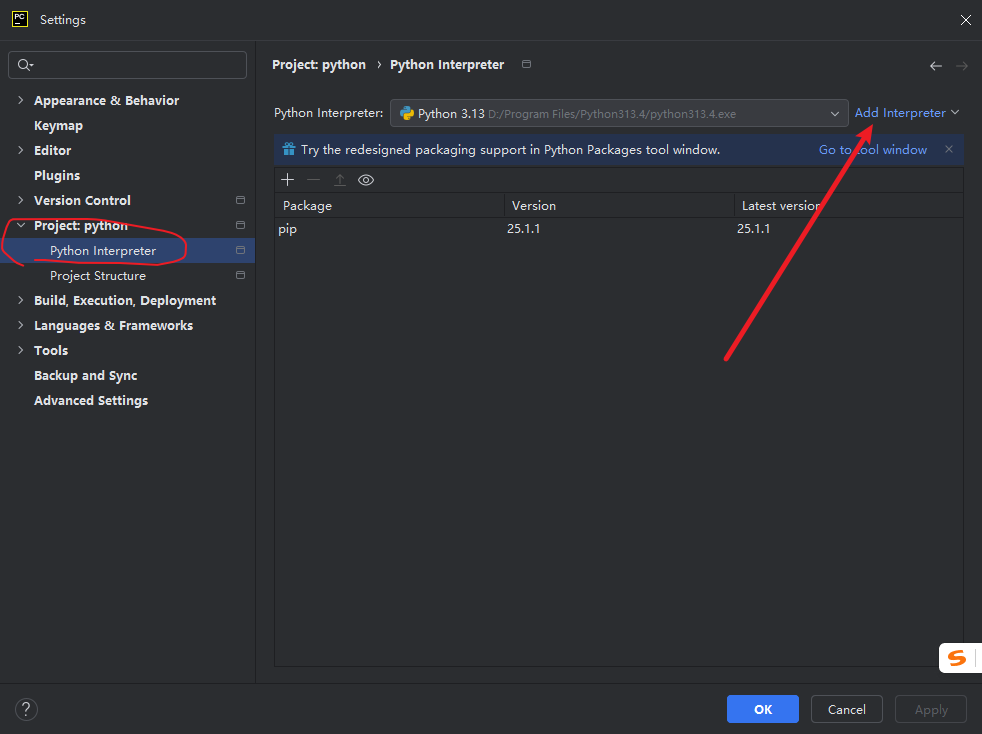
Task: Open the help question mark button
Action: (26, 710)
